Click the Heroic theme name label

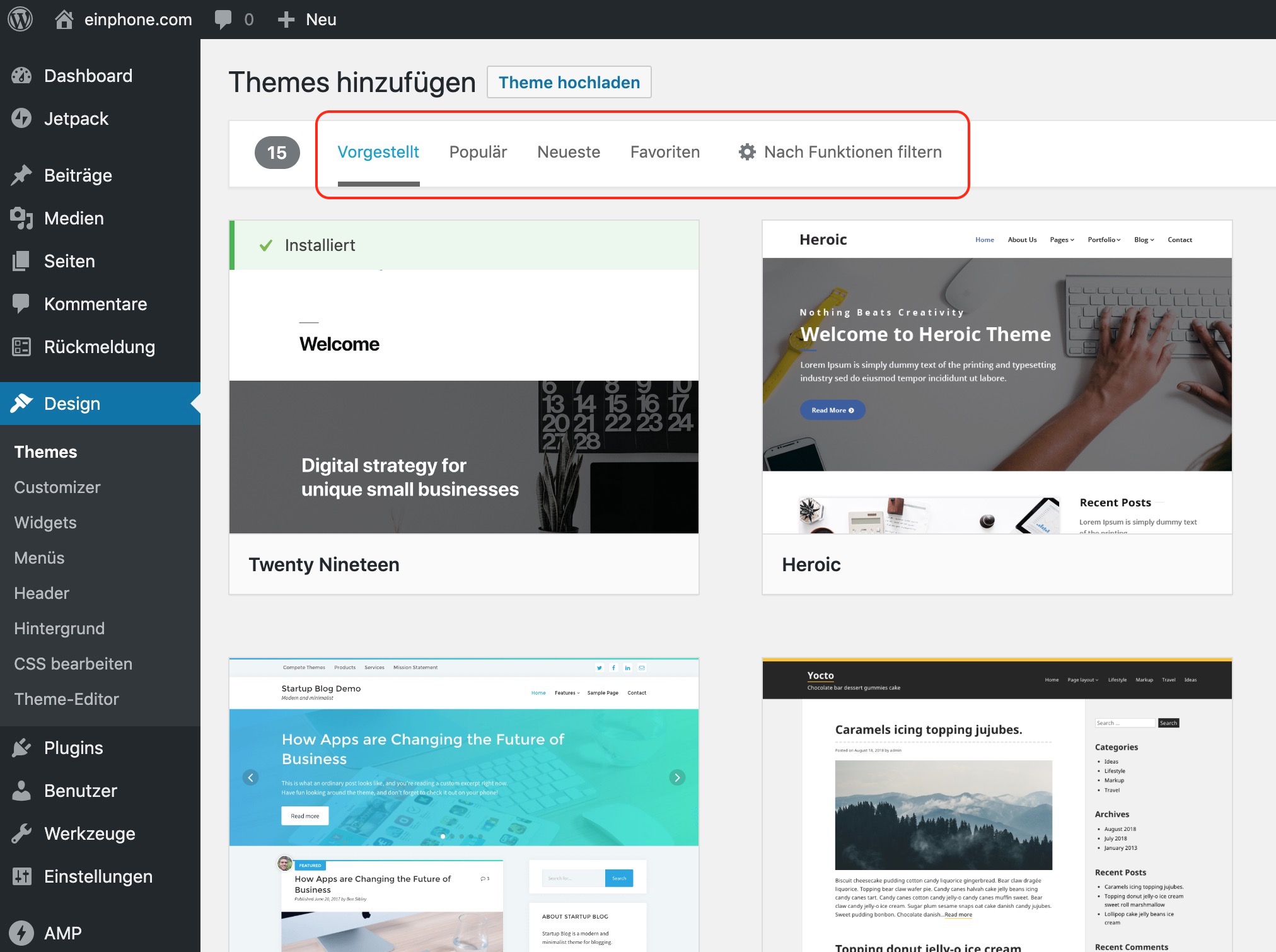pyautogui.click(x=811, y=564)
